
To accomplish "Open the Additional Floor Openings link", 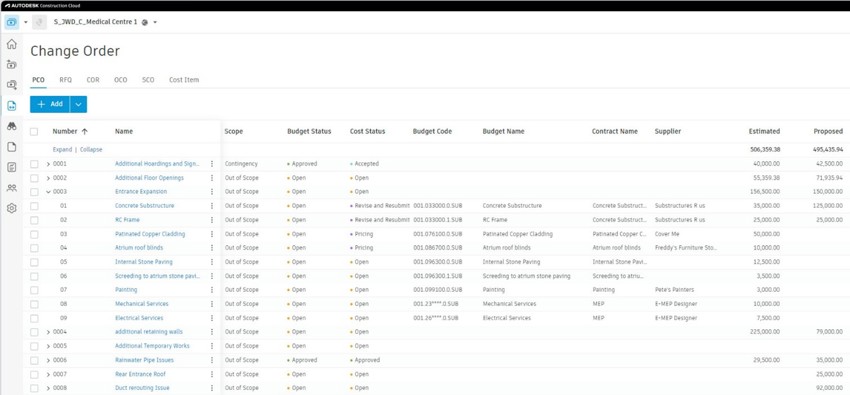I will (x=149, y=178).
